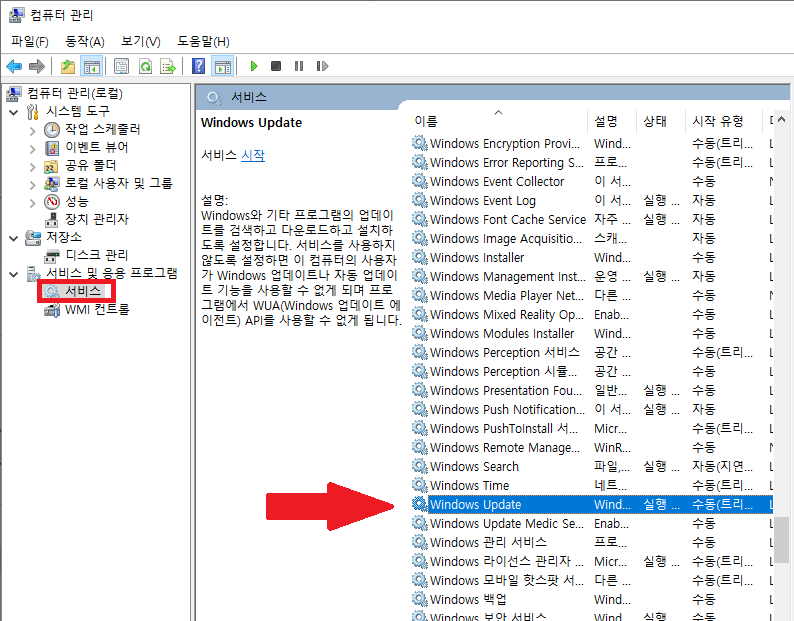Select Windows Modules Installer service
The image size is (794, 621).
tap(591, 333)
